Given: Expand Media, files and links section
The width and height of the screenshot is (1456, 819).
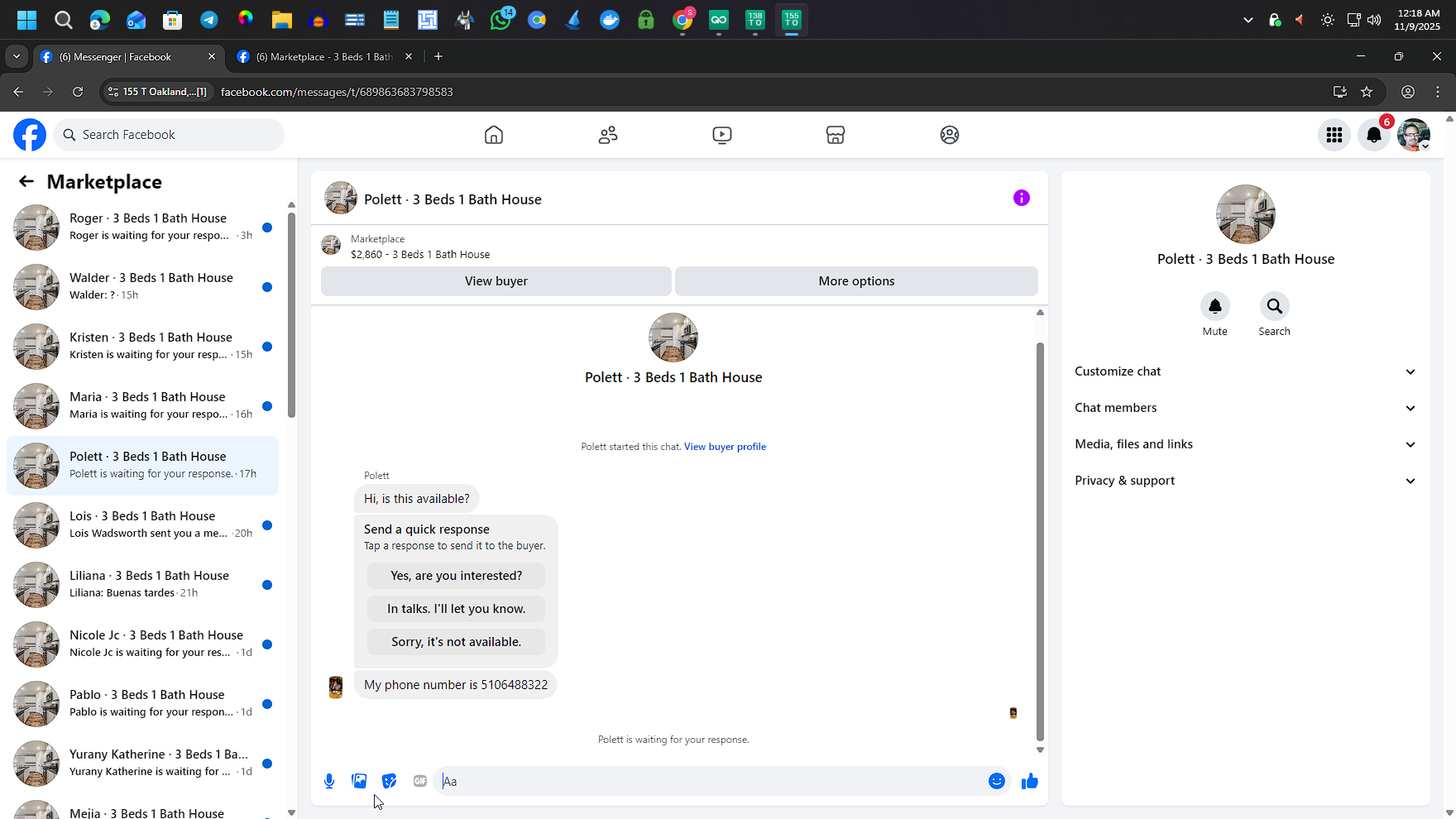Looking at the screenshot, I should point(1245,444).
